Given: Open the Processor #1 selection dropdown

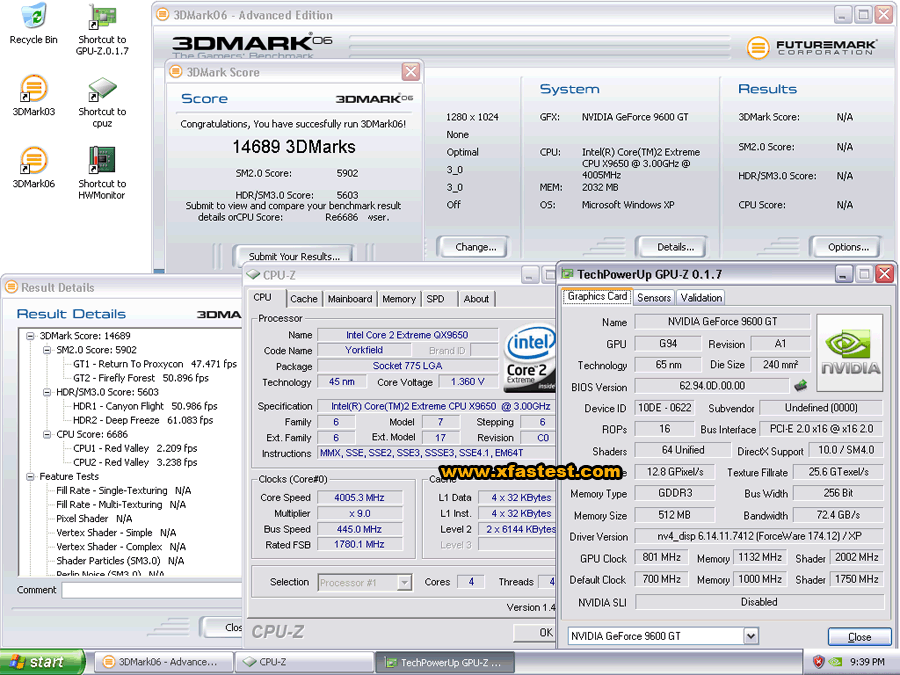Looking at the screenshot, I should [x=405, y=583].
